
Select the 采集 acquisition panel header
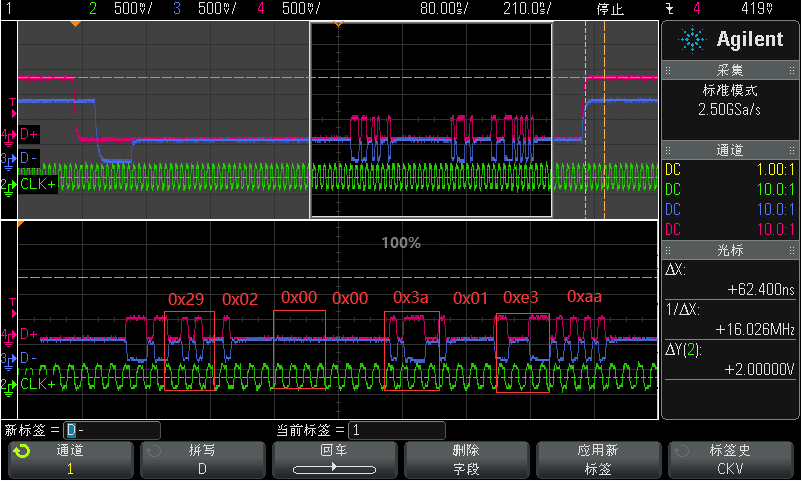point(730,71)
